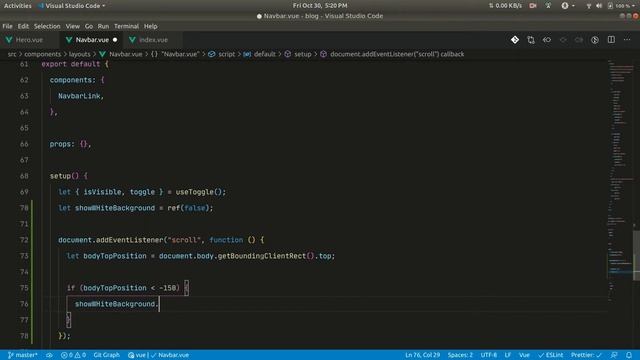Click line number 72 in the gutter
Image resolution: width=640 pixels, height=360 pixels.
click(x=24, y=240)
